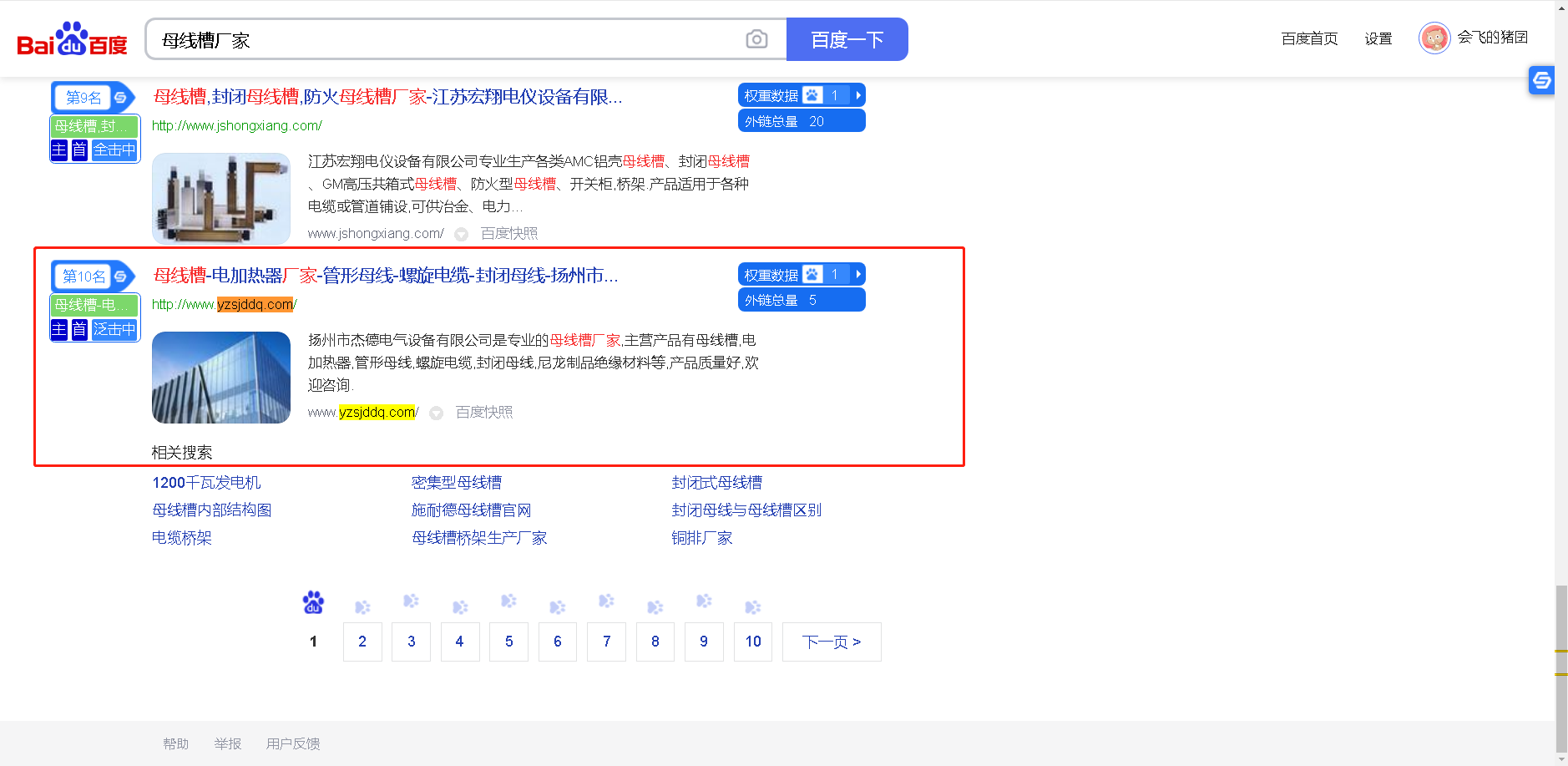Search related term 封闭母线与母线槽区别

(x=747, y=510)
